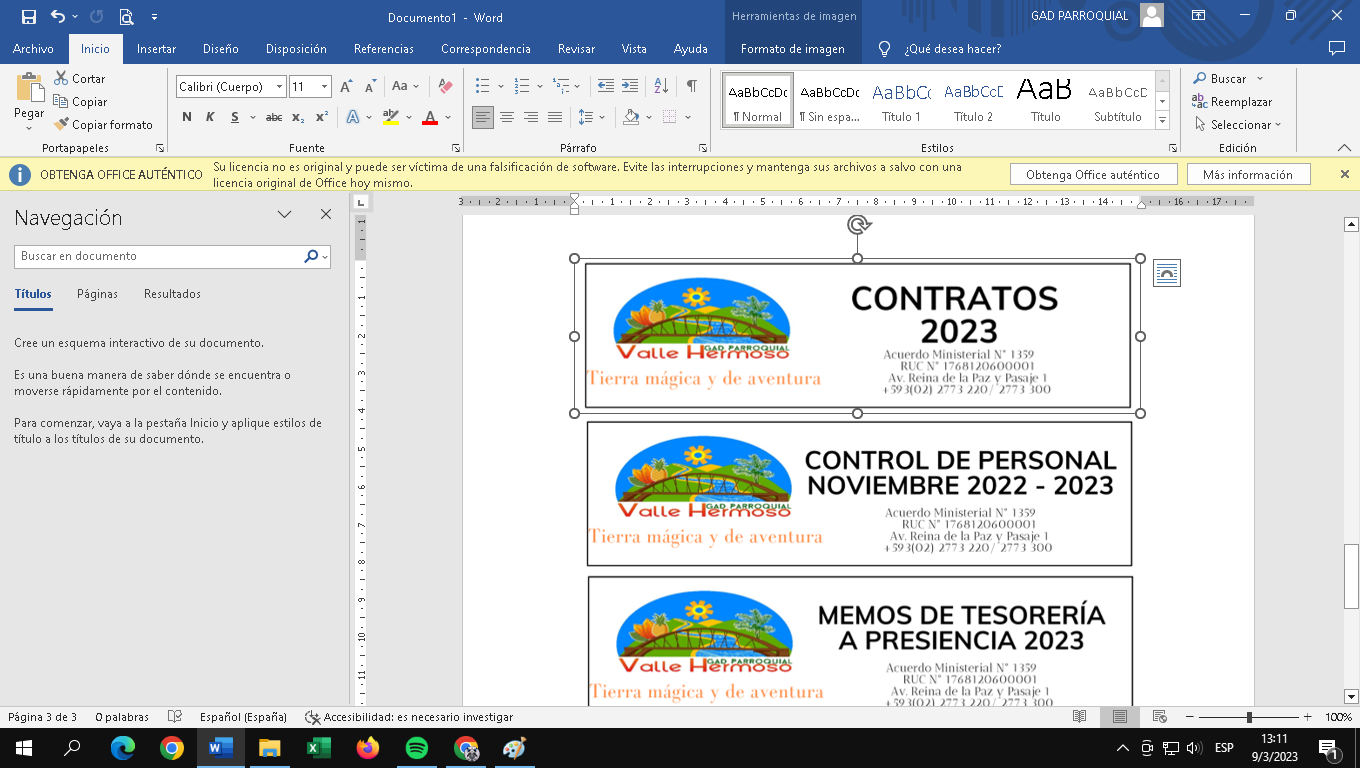This screenshot has height=768, width=1360.
Task: Click the Obtenga Office auténtico button
Action: [1092, 174]
